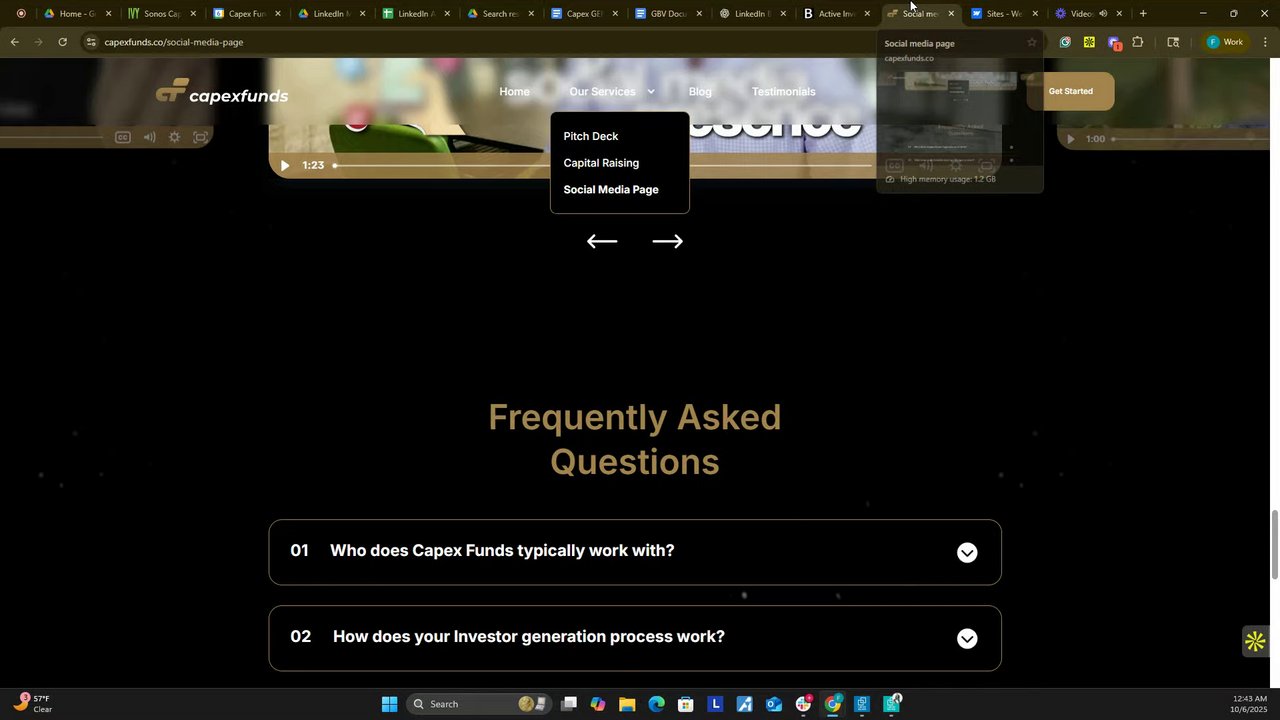Open Slack from the taskbar
This screenshot has height=720, width=1280.
point(803,704)
